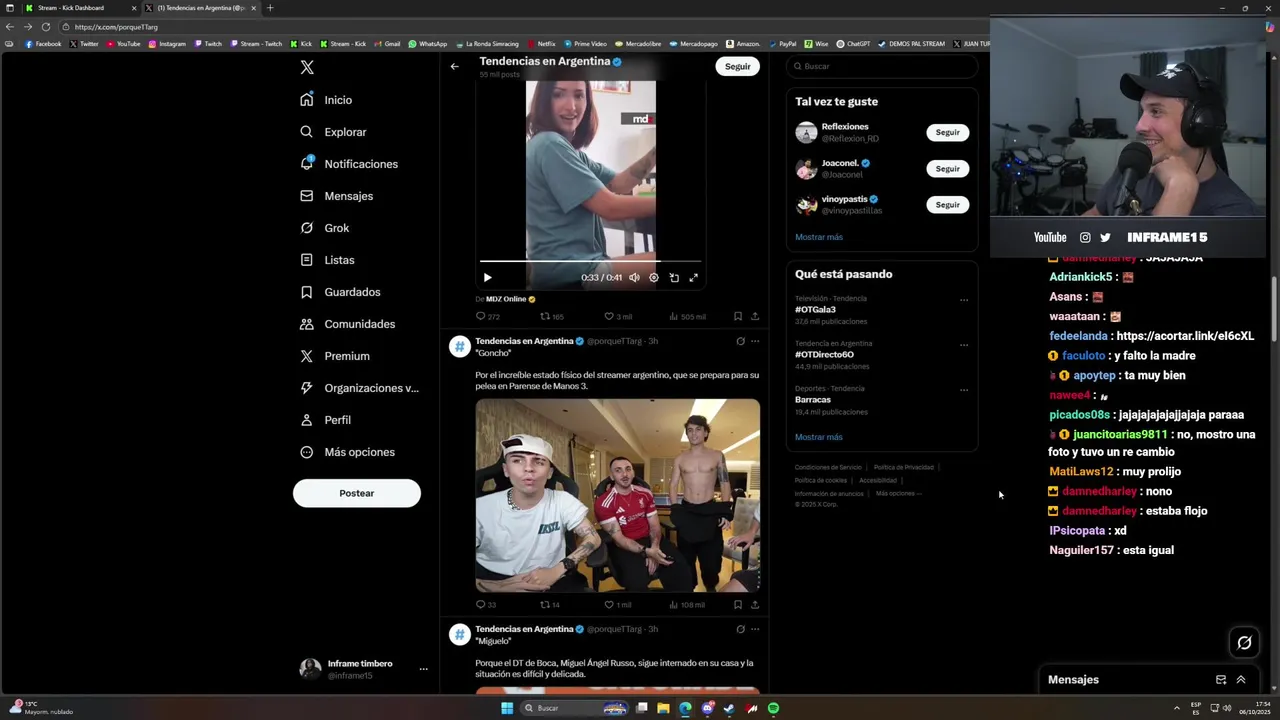Reload the page in the browser
Viewport: 1280px width, 720px height.
[x=45, y=27]
